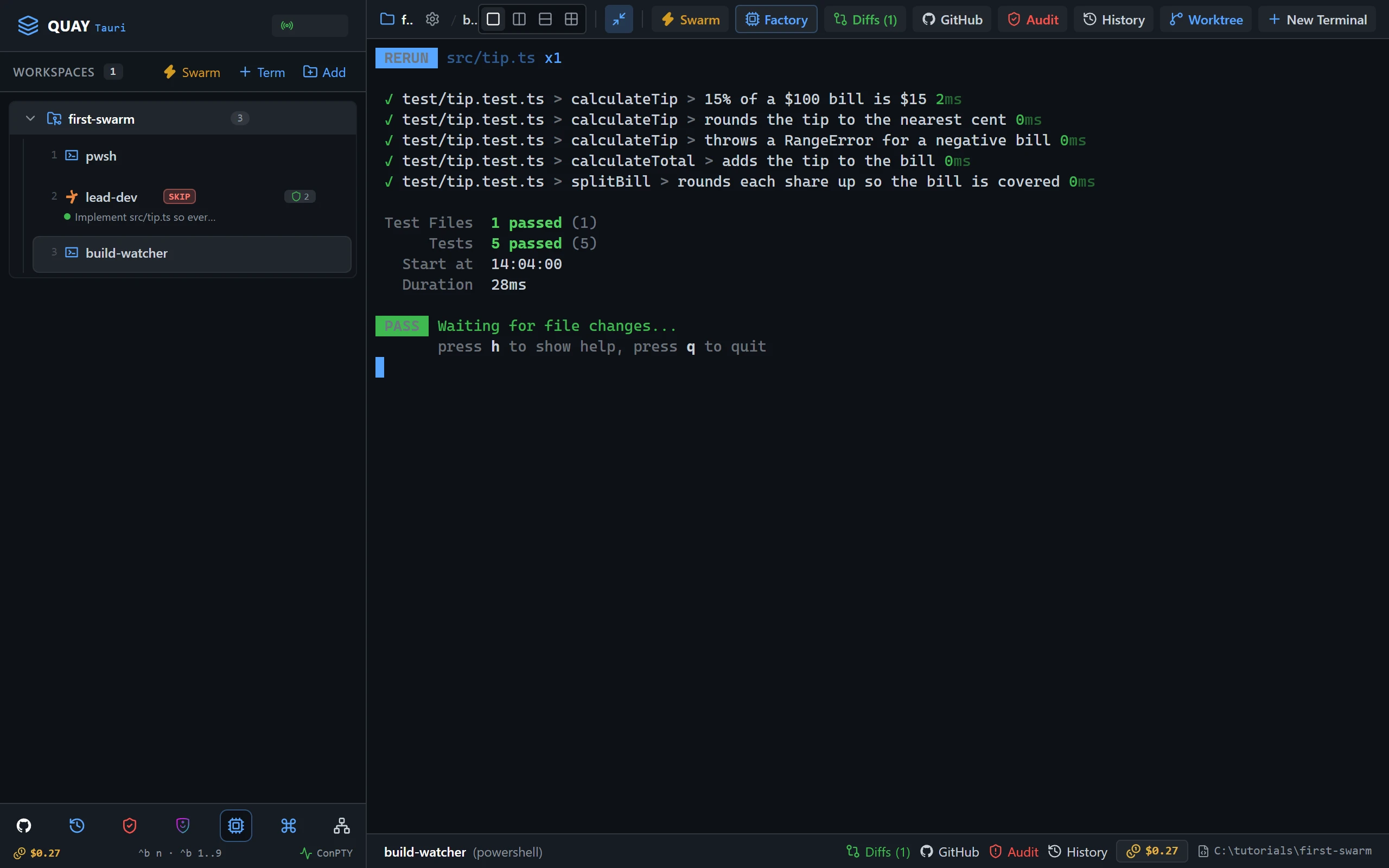Open the folder breadcrumb icon in toolbar
Image resolution: width=1389 pixels, height=868 pixels.
point(387,20)
